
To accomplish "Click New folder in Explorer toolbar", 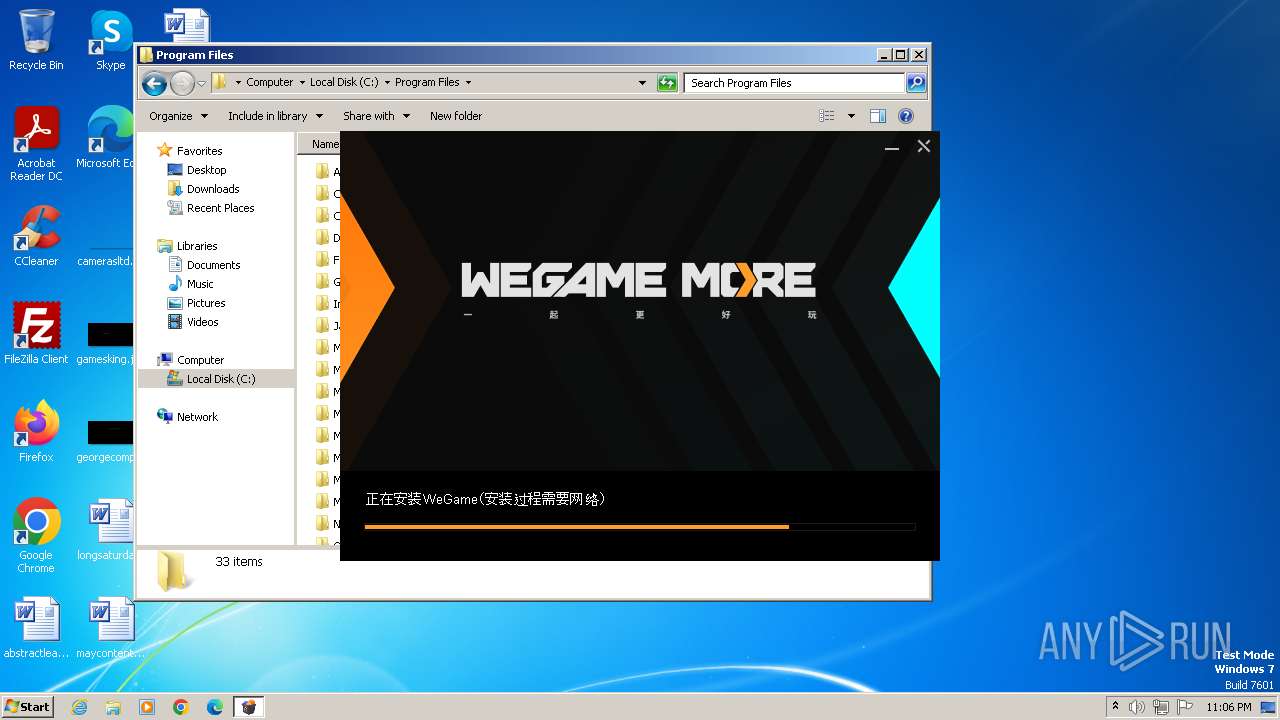I will 456,116.
